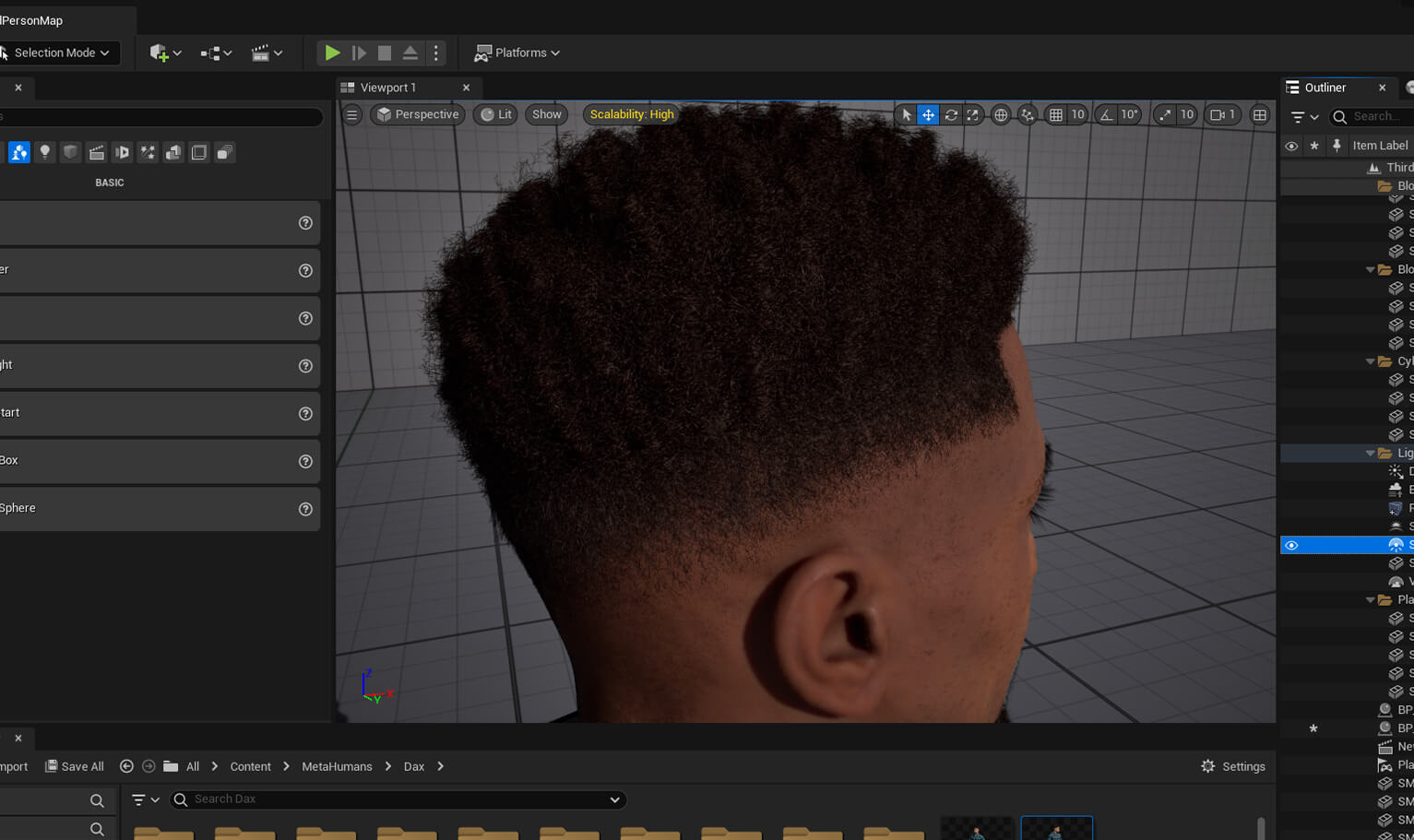Navigate to MetaHumans in the breadcrumb
This screenshot has height=840, width=1414.
337,766
